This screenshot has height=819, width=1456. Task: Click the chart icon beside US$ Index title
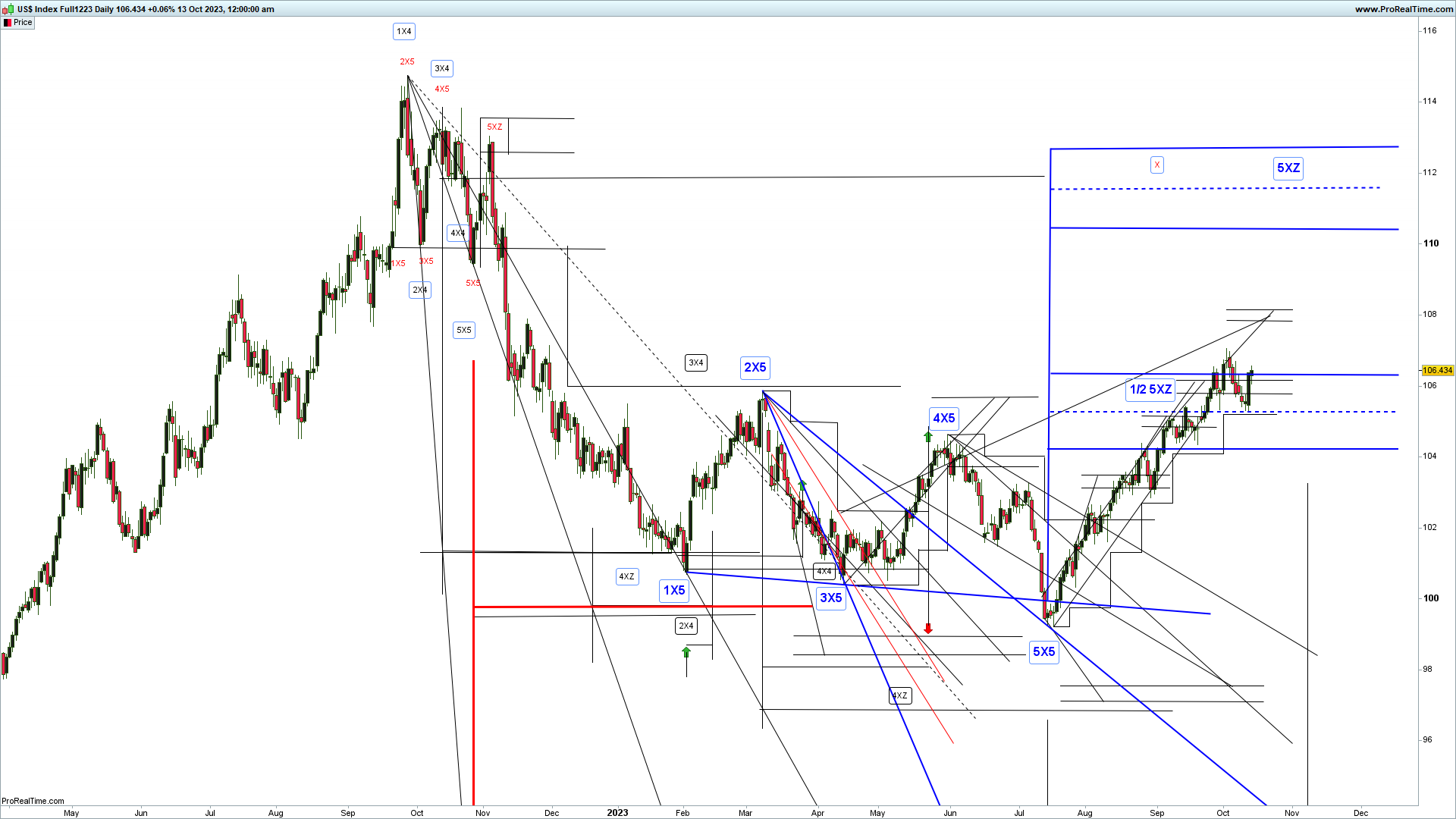8,9
